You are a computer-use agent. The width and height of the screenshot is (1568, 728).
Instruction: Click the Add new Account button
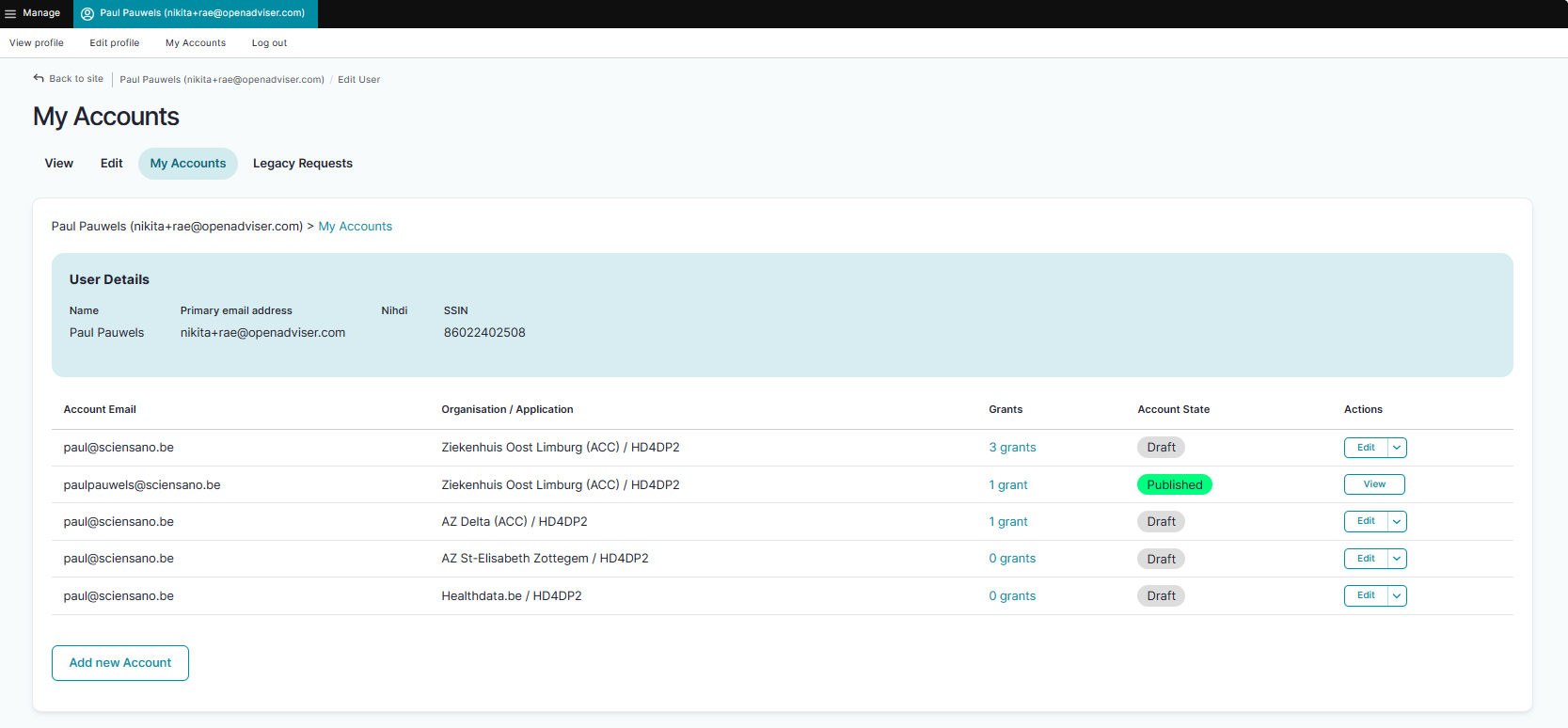pos(120,663)
